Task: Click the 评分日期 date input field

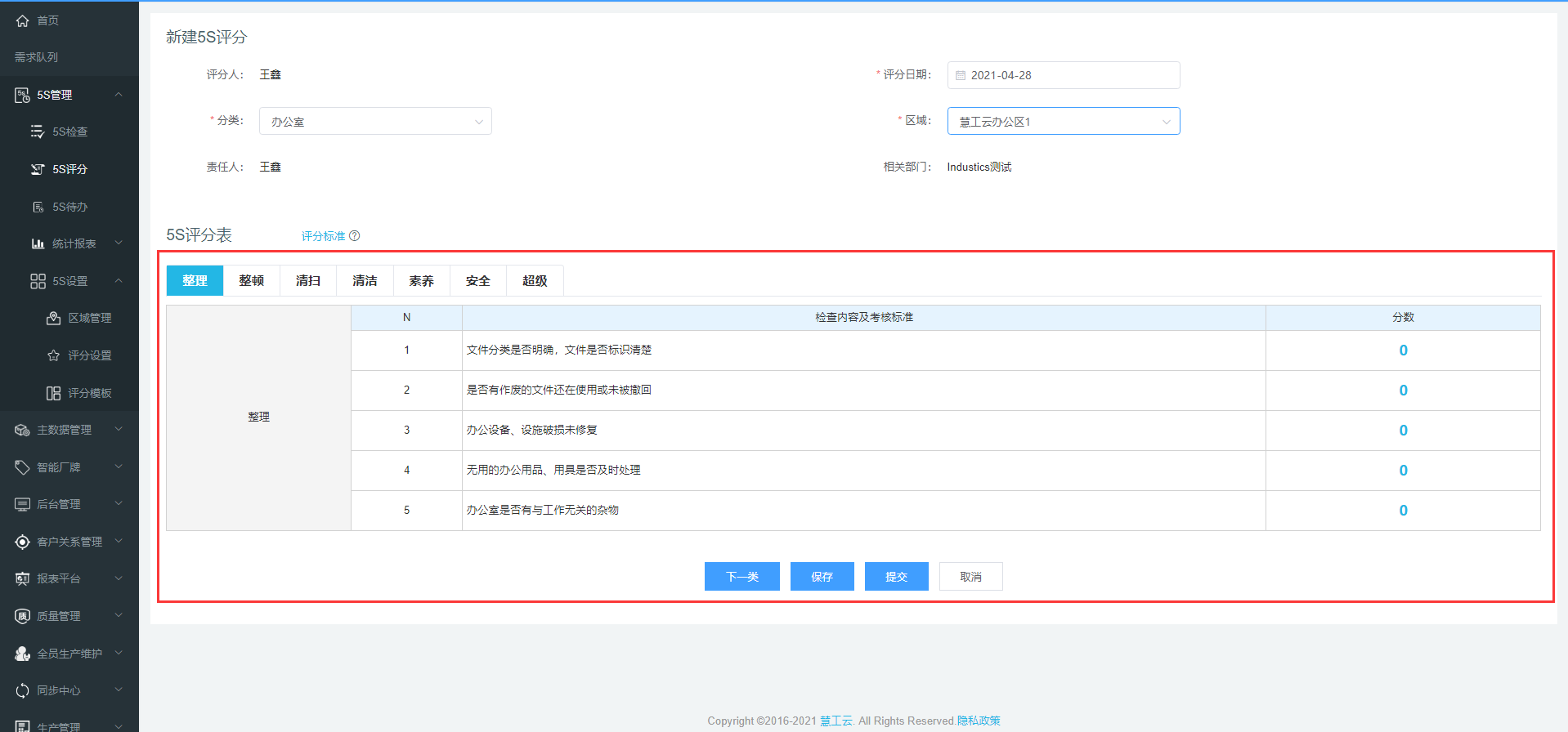Action: tap(1063, 75)
